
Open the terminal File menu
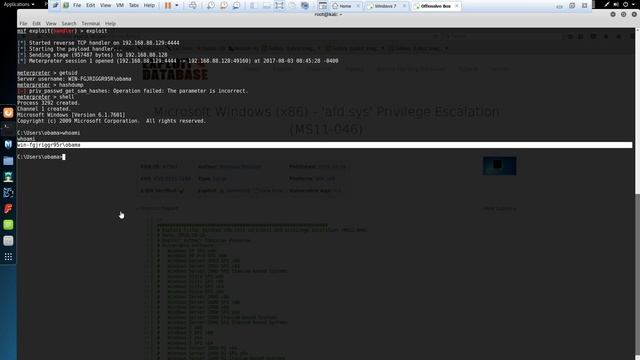coord(23,24)
